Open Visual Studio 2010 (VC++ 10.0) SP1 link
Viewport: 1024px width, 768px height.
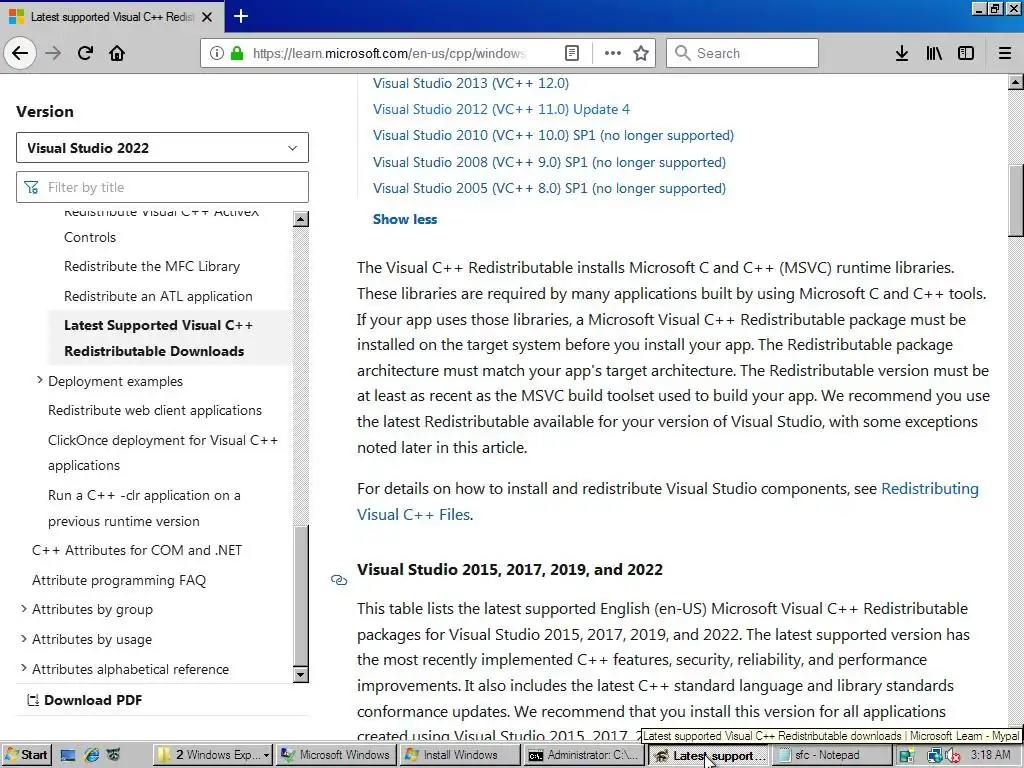click(553, 136)
